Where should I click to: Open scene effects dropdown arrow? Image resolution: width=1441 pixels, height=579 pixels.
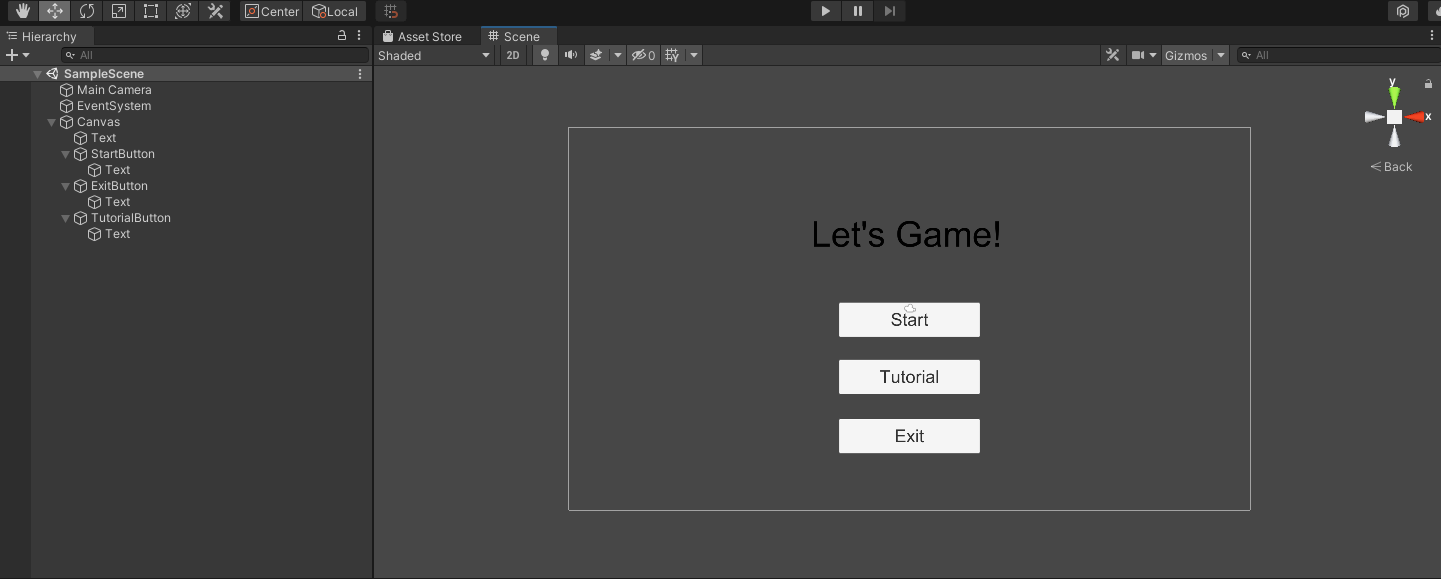click(x=617, y=55)
